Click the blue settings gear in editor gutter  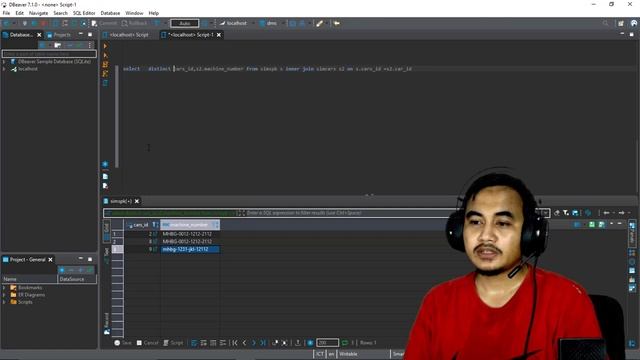pyautogui.click(x=105, y=164)
